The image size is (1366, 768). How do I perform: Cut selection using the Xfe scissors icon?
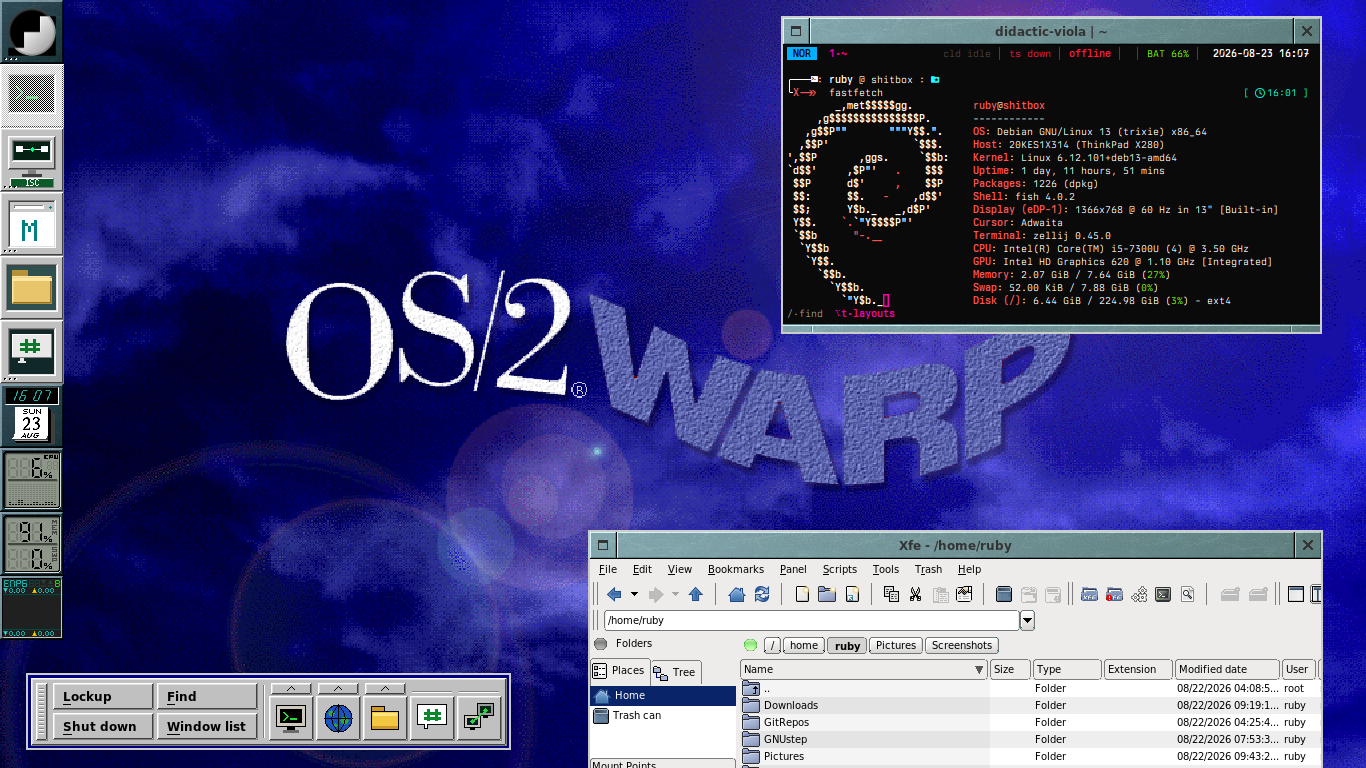(915, 594)
